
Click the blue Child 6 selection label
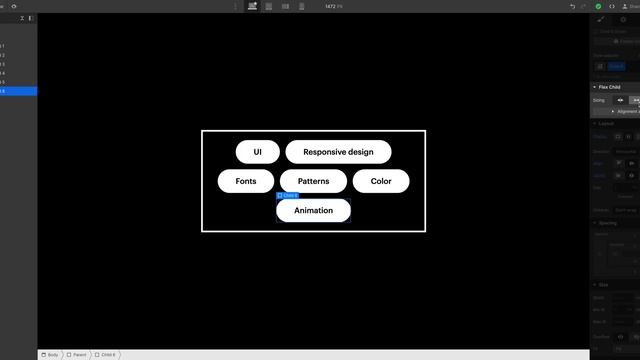pos(287,196)
